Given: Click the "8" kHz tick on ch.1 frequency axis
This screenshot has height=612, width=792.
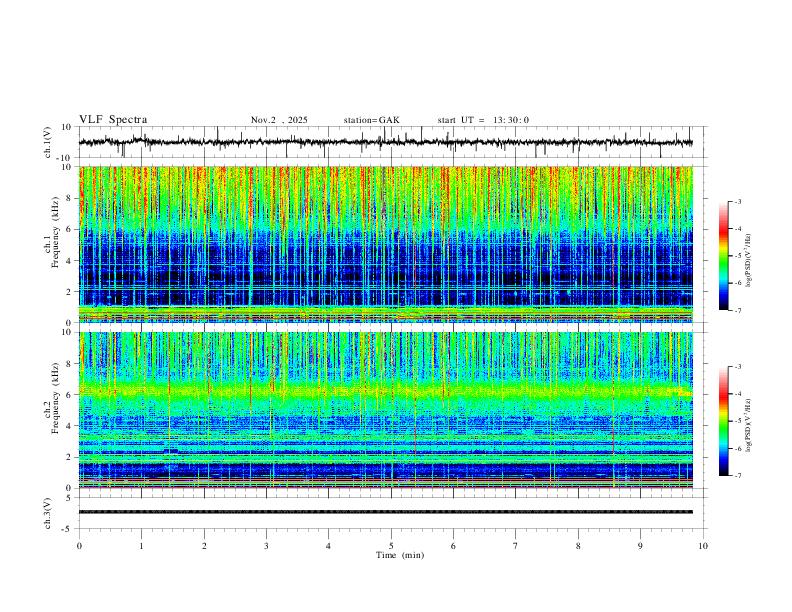Looking at the screenshot, I should pyautogui.click(x=70, y=198).
